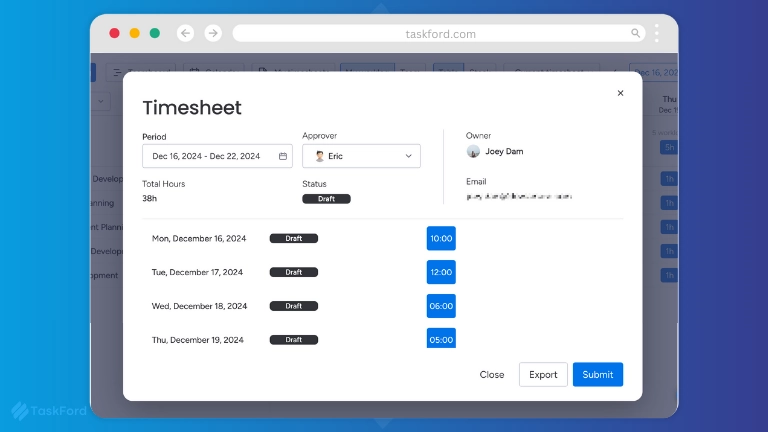The height and width of the screenshot is (432, 768).
Task: Select the Mon, December 16, 2024 row text
Action: [x=199, y=239]
